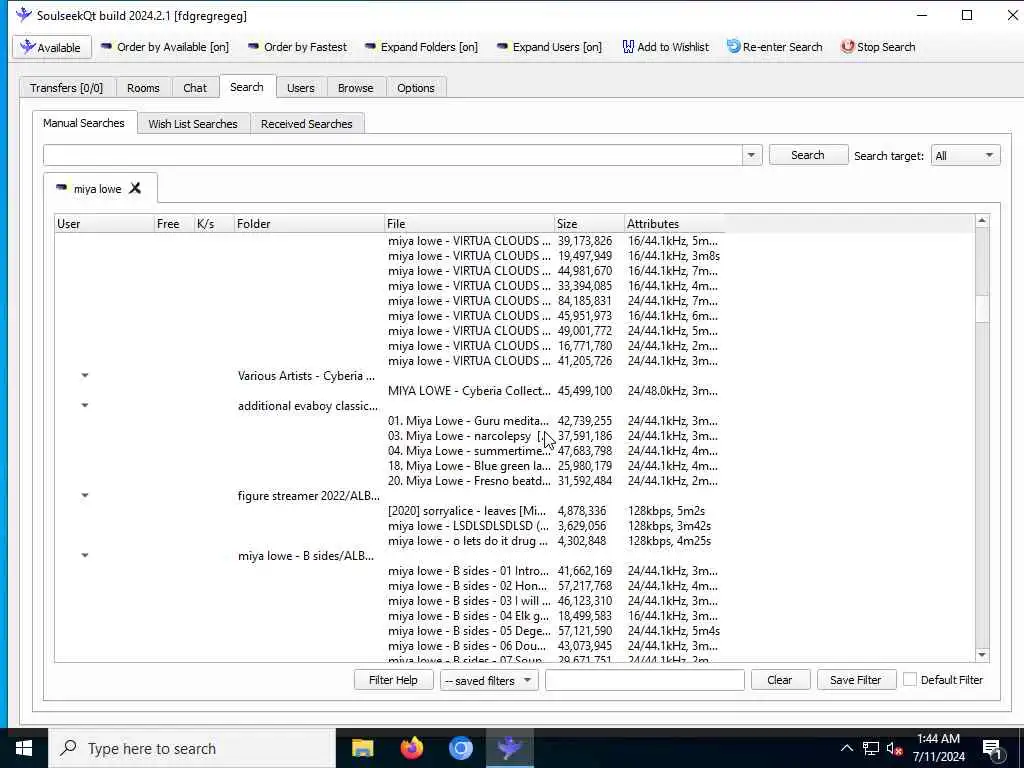Click the Filter Help button
This screenshot has width=1024, height=768.
[x=393, y=680]
